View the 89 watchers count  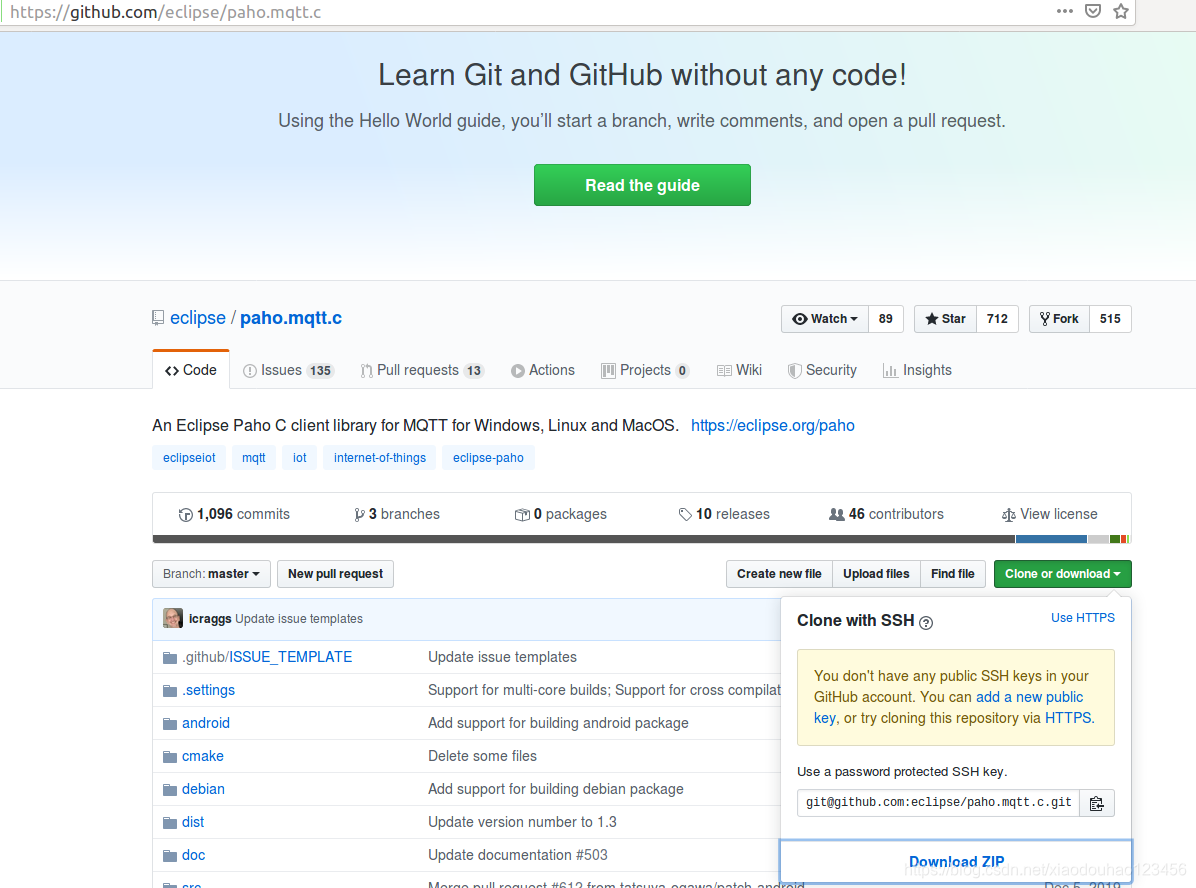click(x=886, y=319)
